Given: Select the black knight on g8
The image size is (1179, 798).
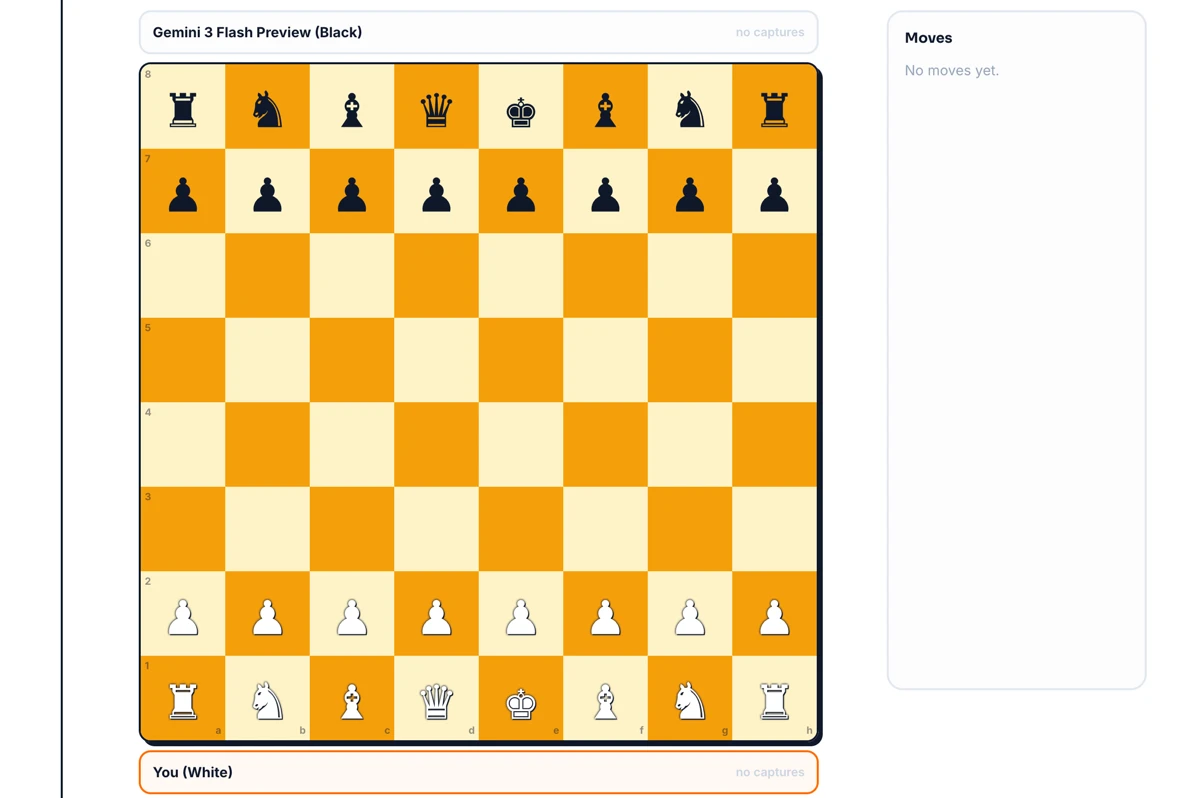Looking at the screenshot, I should [x=690, y=109].
